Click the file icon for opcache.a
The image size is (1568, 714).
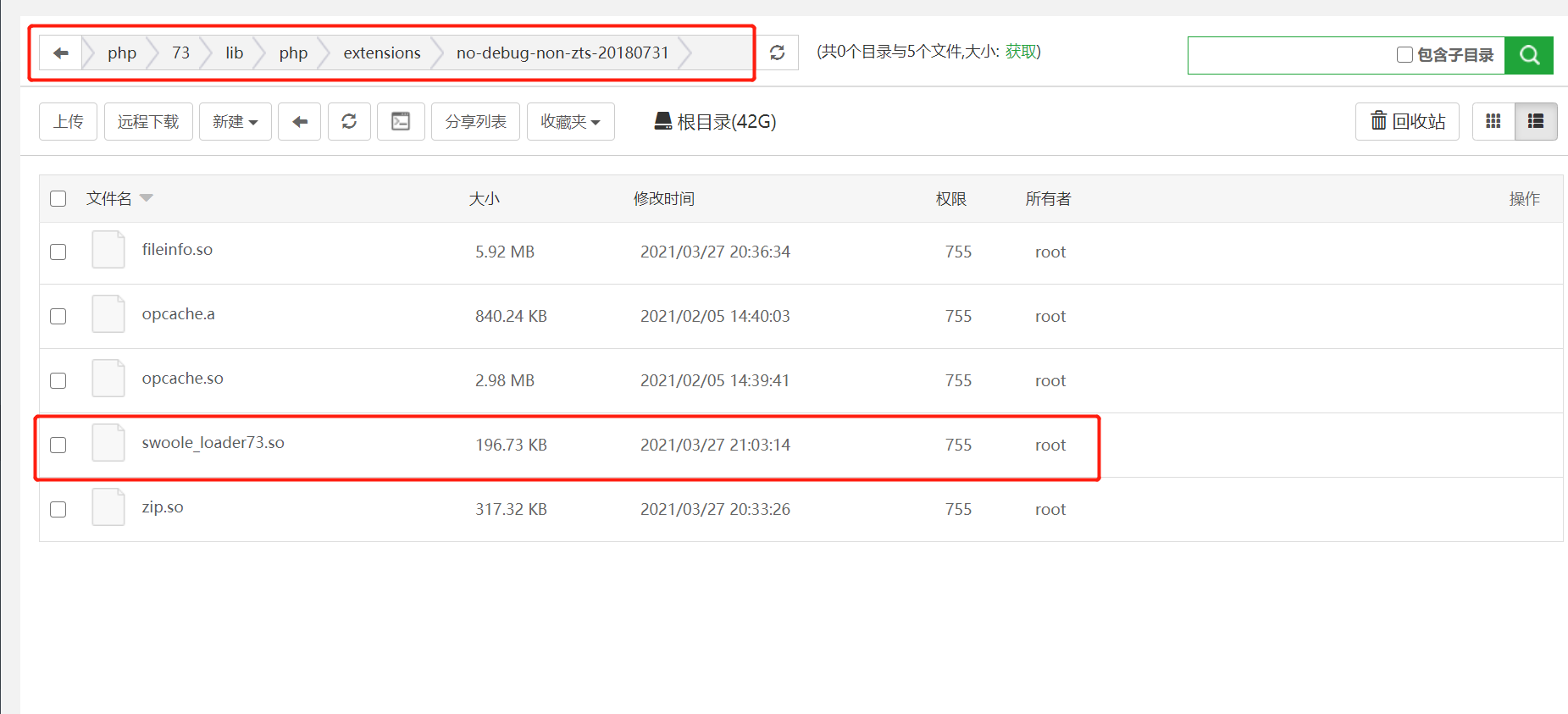(108, 314)
